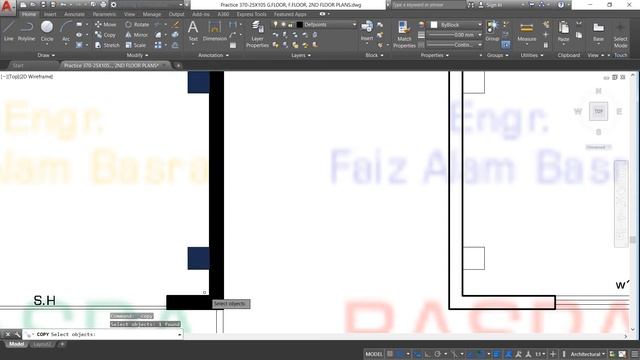
Task: Expand the Modify panel
Action: click(x=137, y=55)
